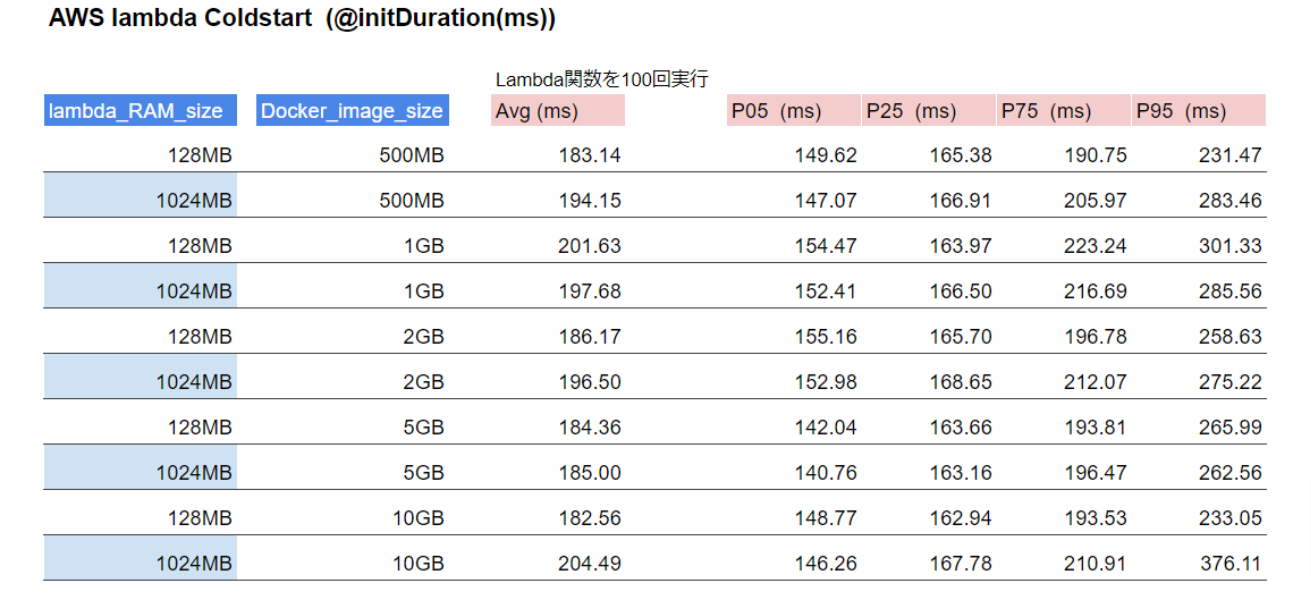Viewport: 1311px width, 600px height.
Task: Pick the P25 cell 166.91
Action: click(x=960, y=200)
